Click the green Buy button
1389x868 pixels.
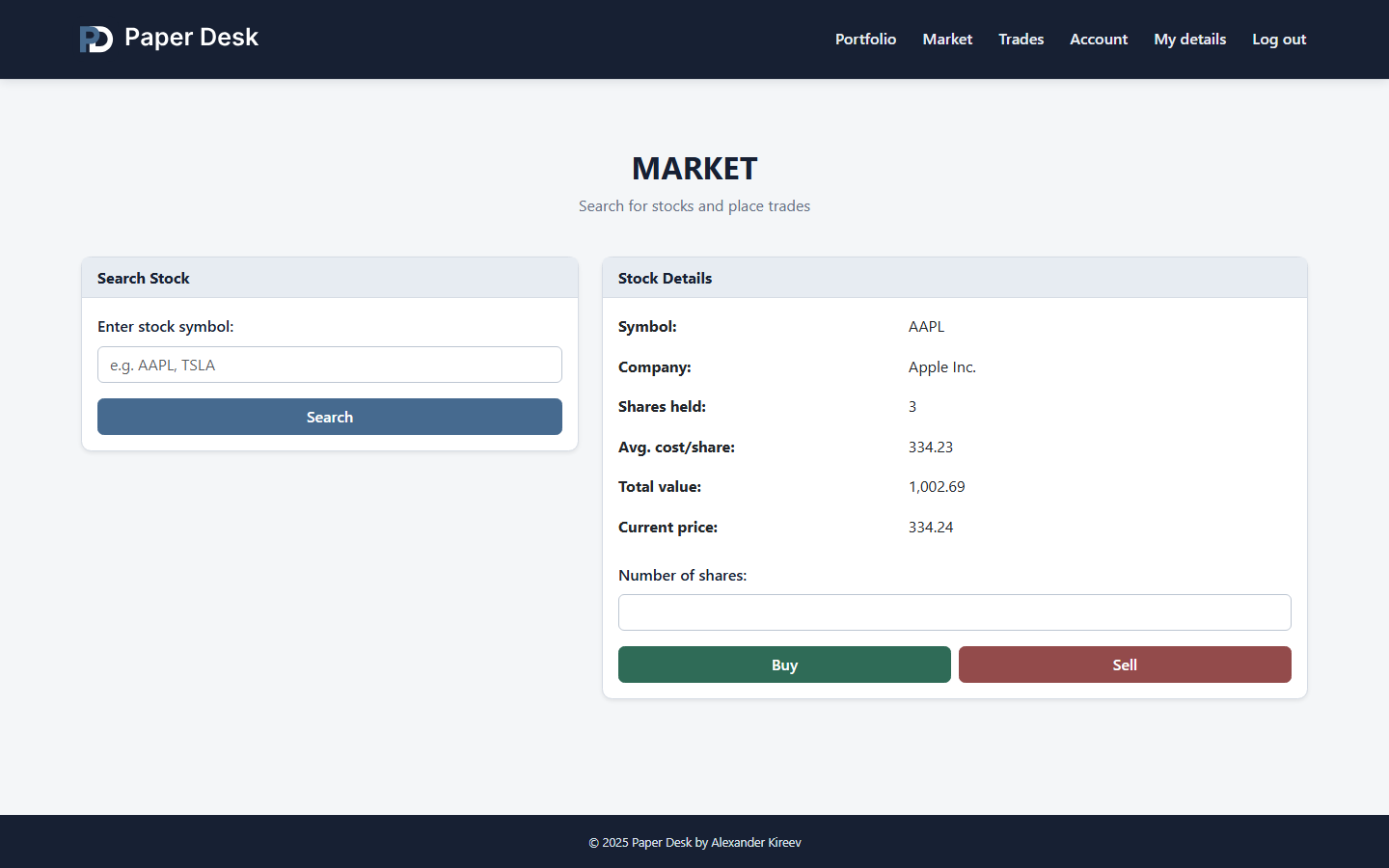784,665
